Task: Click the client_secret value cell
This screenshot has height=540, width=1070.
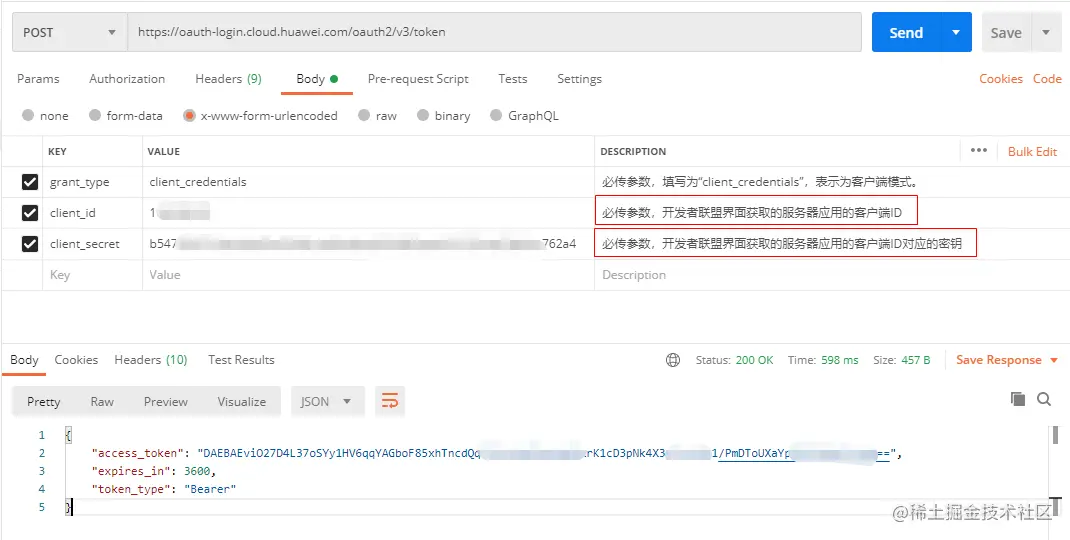Action: (x=368, y=244)
